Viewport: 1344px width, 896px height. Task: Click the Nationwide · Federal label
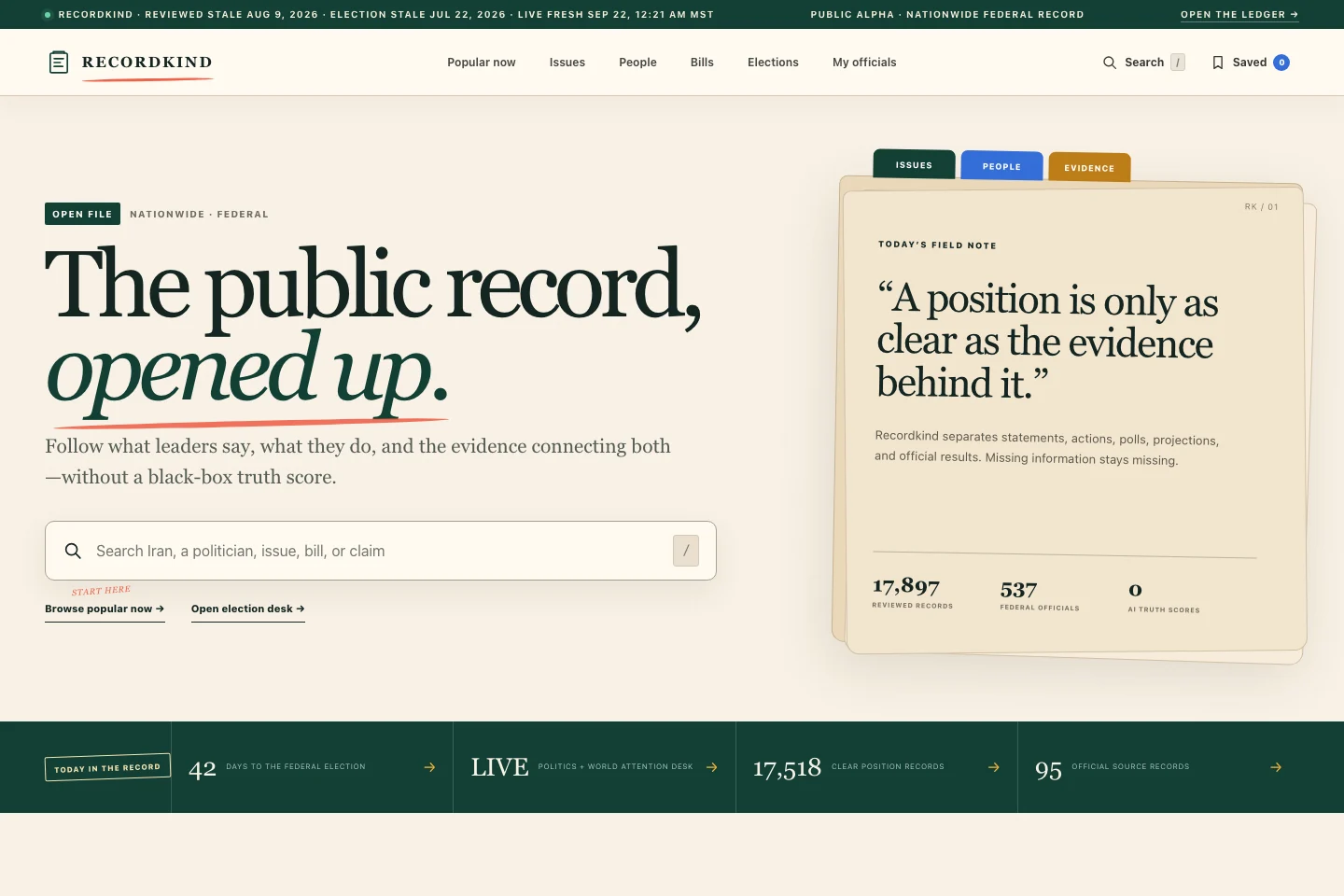(x=199, y=214)
